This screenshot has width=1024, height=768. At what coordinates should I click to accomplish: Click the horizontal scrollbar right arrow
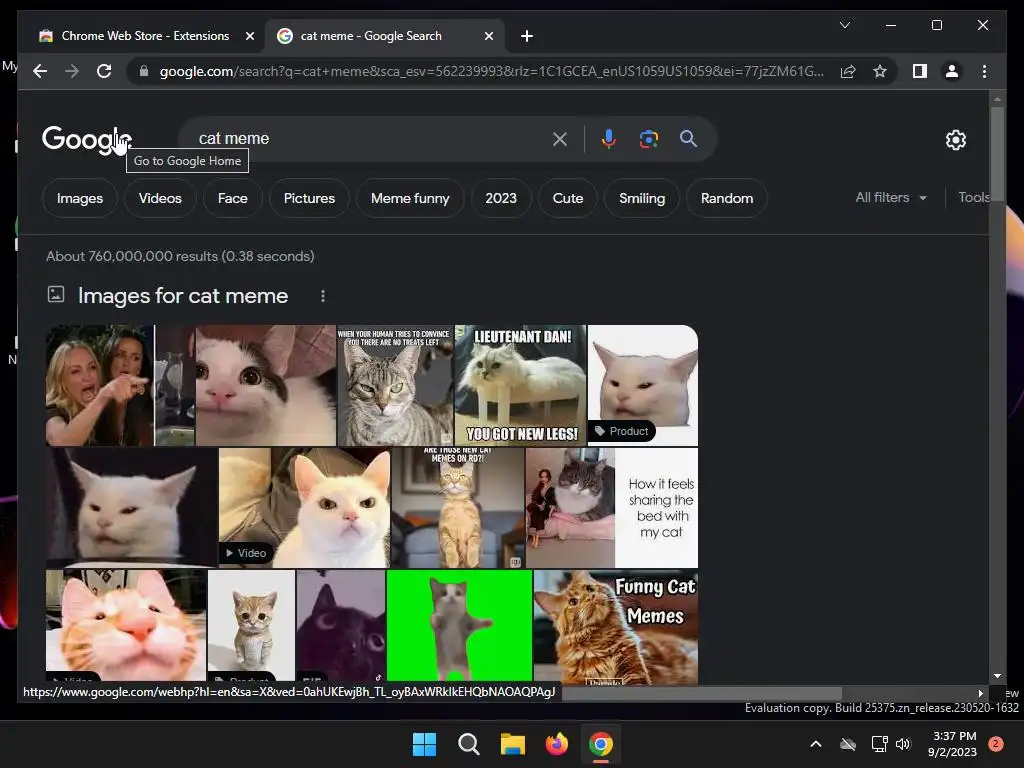pos(980,693)
